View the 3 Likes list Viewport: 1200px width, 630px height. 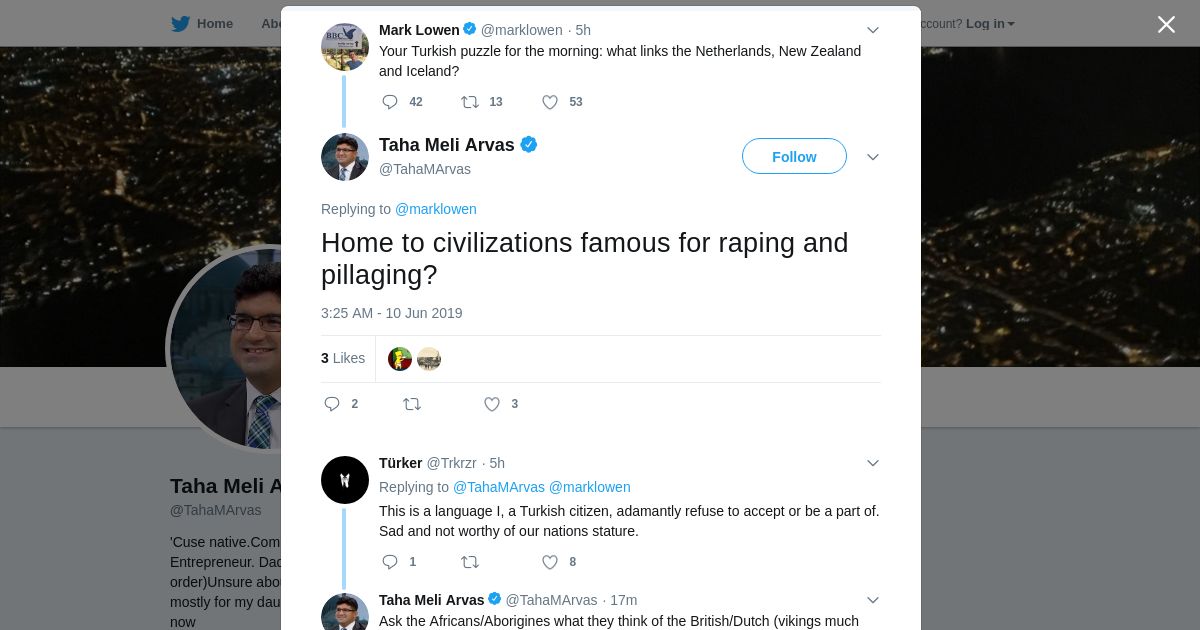click(343, 358)
